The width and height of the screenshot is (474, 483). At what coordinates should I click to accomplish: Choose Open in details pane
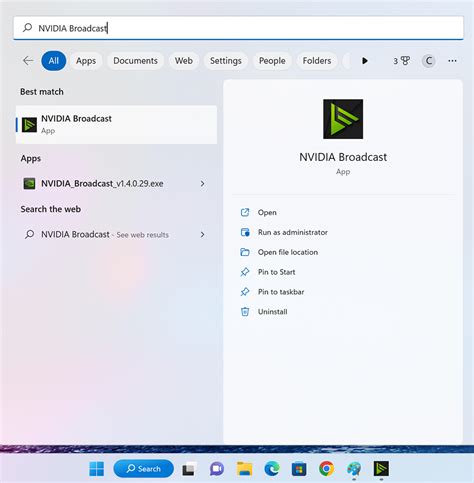pyautogui.click(x=267, y=212)
